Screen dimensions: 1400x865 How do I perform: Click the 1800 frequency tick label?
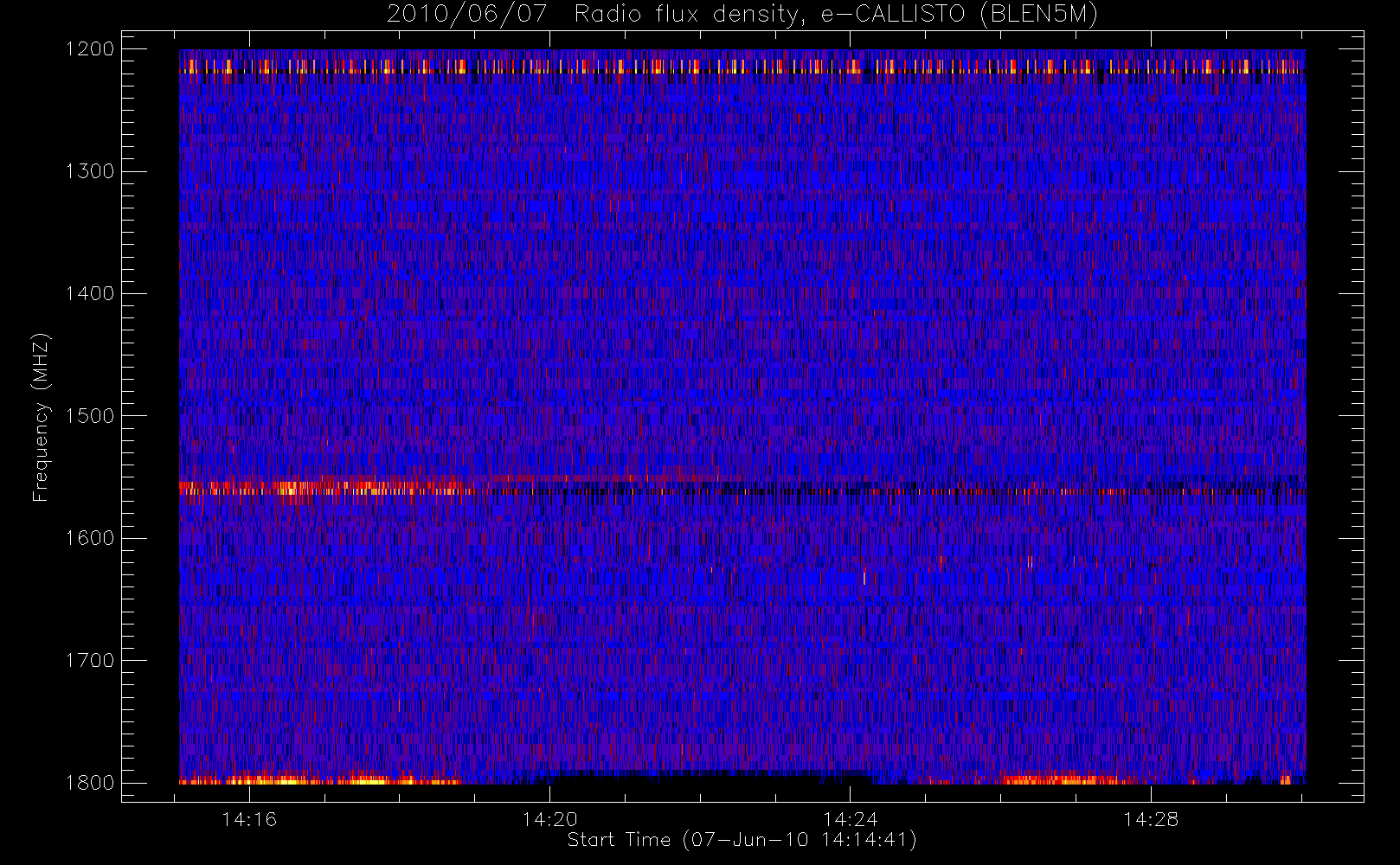point(91,783)
